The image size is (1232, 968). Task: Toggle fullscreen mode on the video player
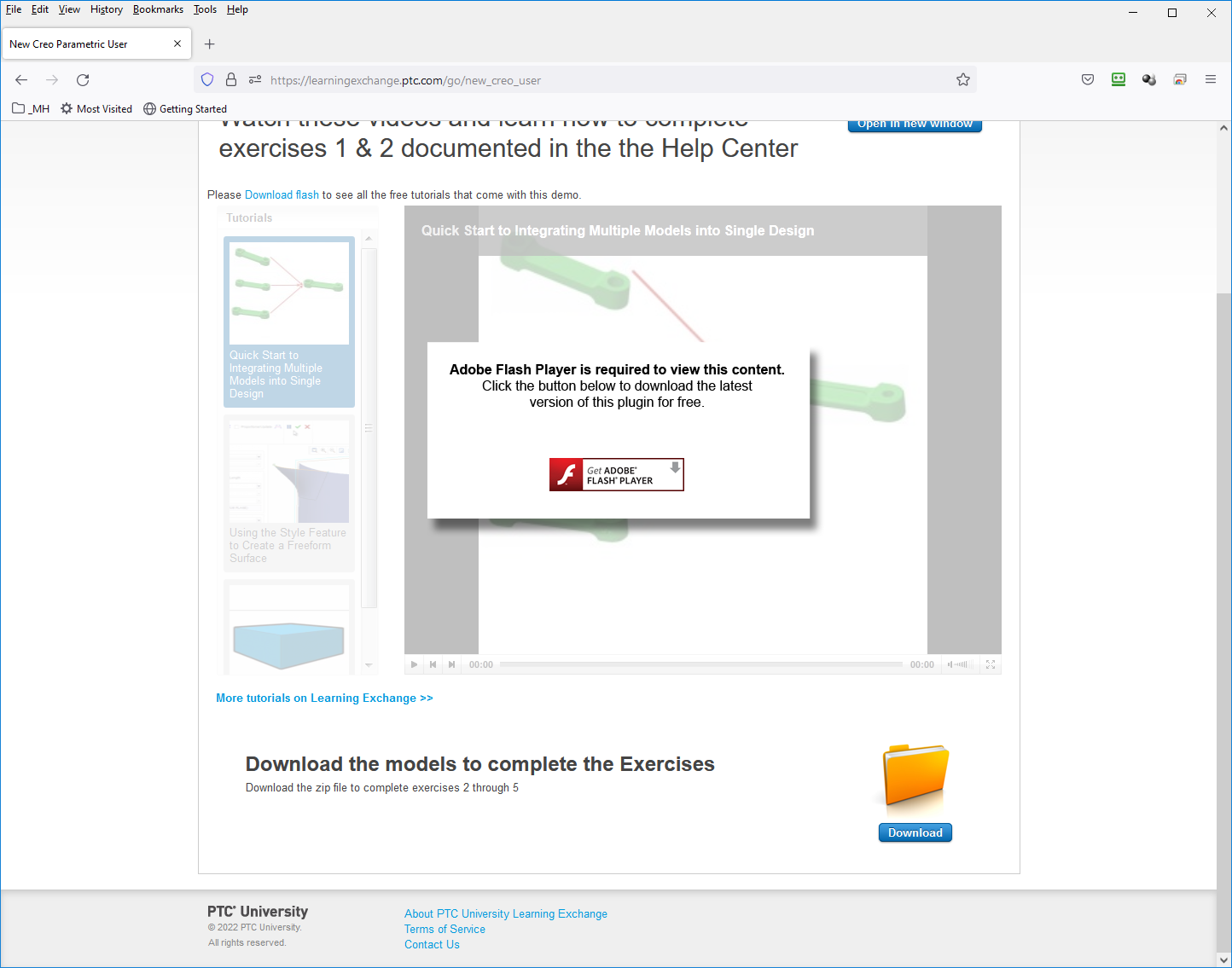(x=990, y=664)
